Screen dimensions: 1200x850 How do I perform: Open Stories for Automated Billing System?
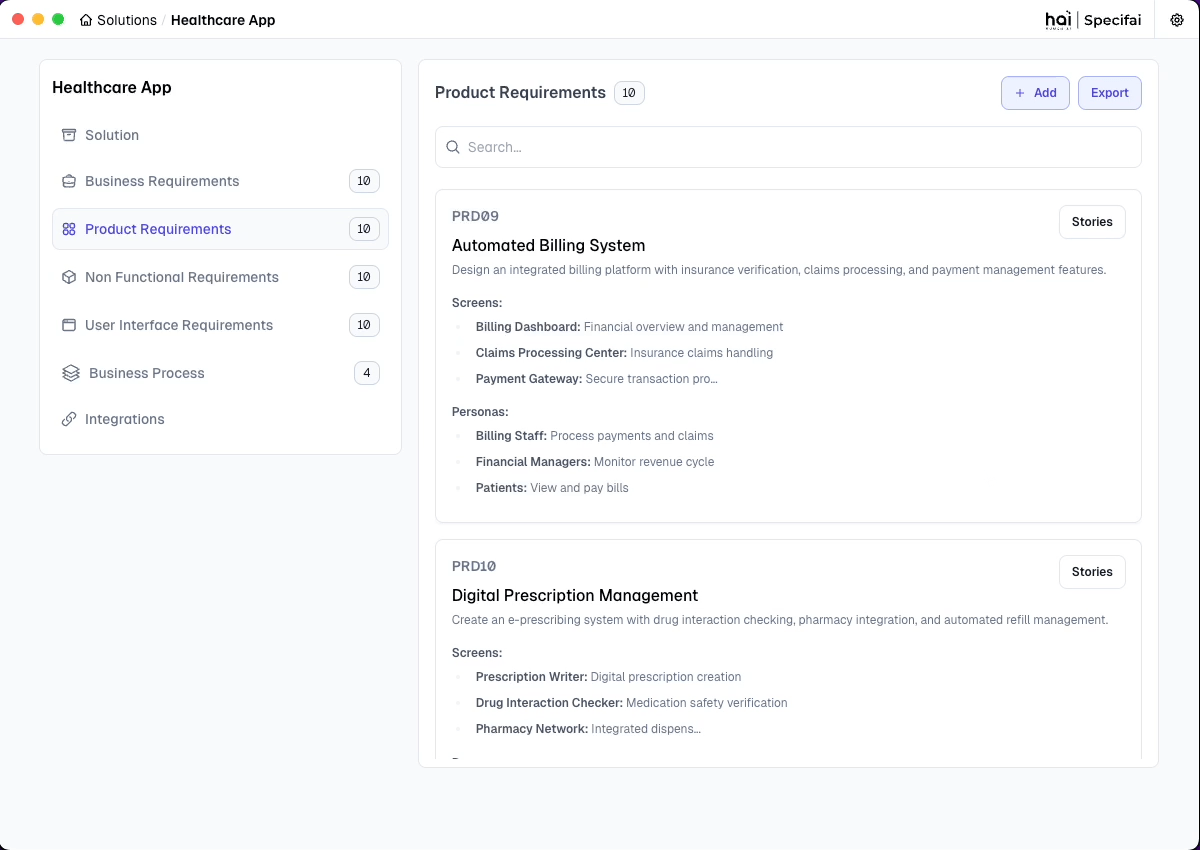1092,222
